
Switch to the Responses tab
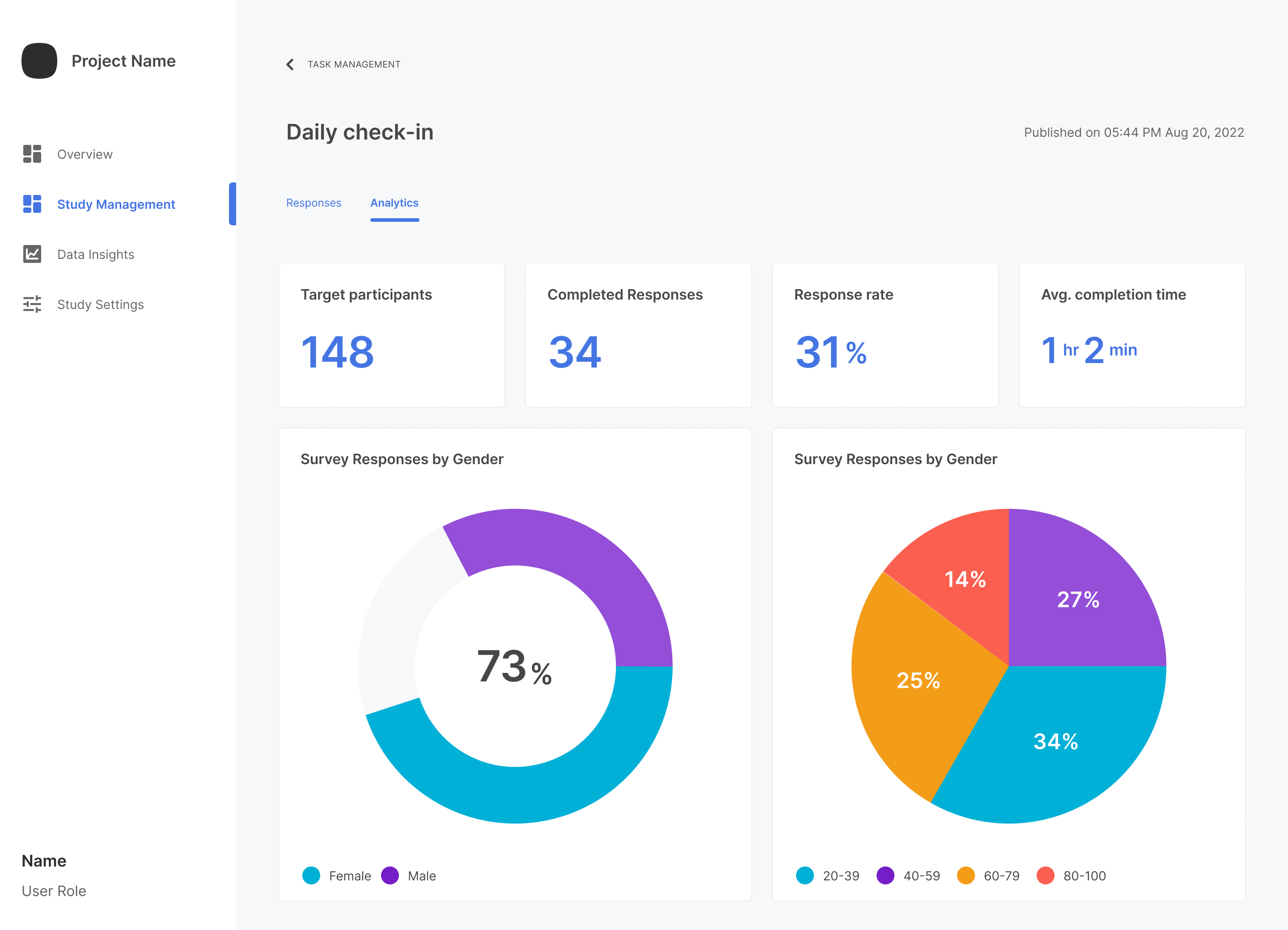(x=314, y=203)
